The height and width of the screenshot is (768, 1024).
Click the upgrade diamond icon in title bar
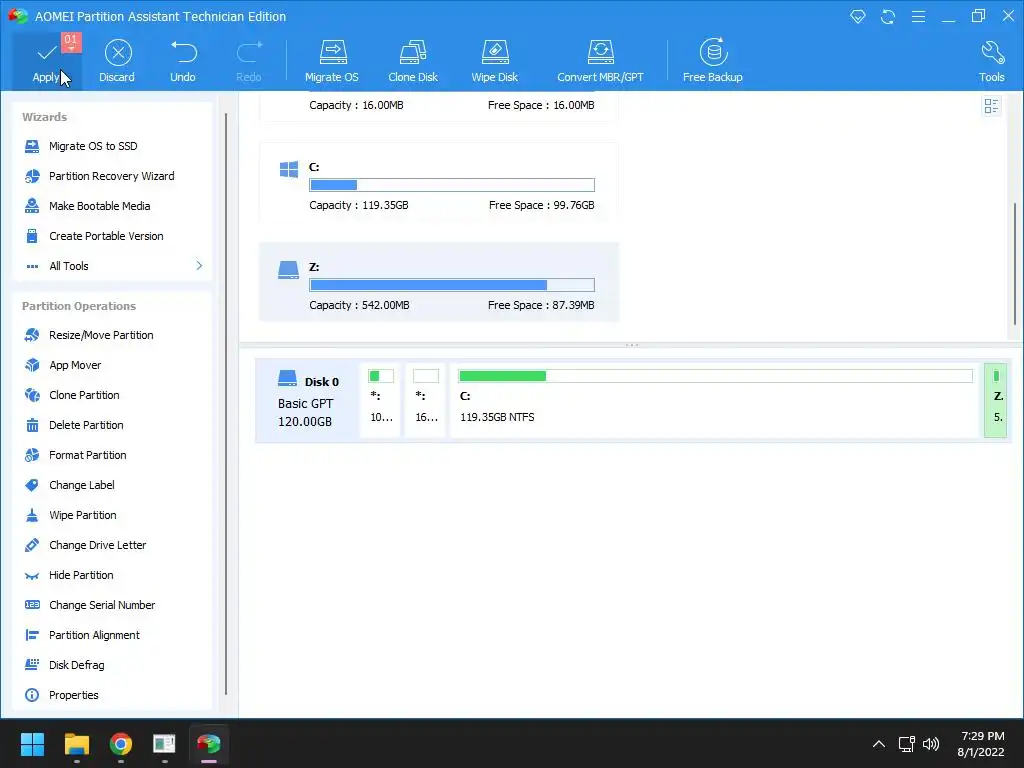(x=857, y=16)
